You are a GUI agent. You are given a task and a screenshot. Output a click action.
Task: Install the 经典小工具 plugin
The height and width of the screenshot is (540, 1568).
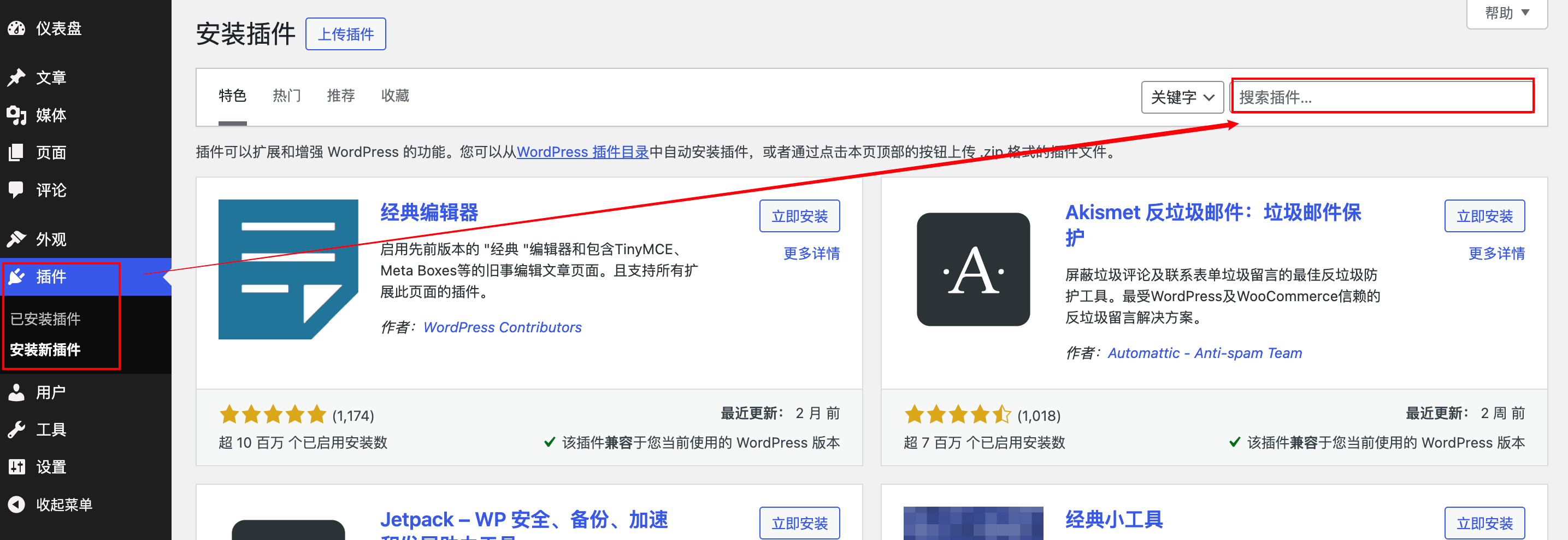coord(1484,523)
